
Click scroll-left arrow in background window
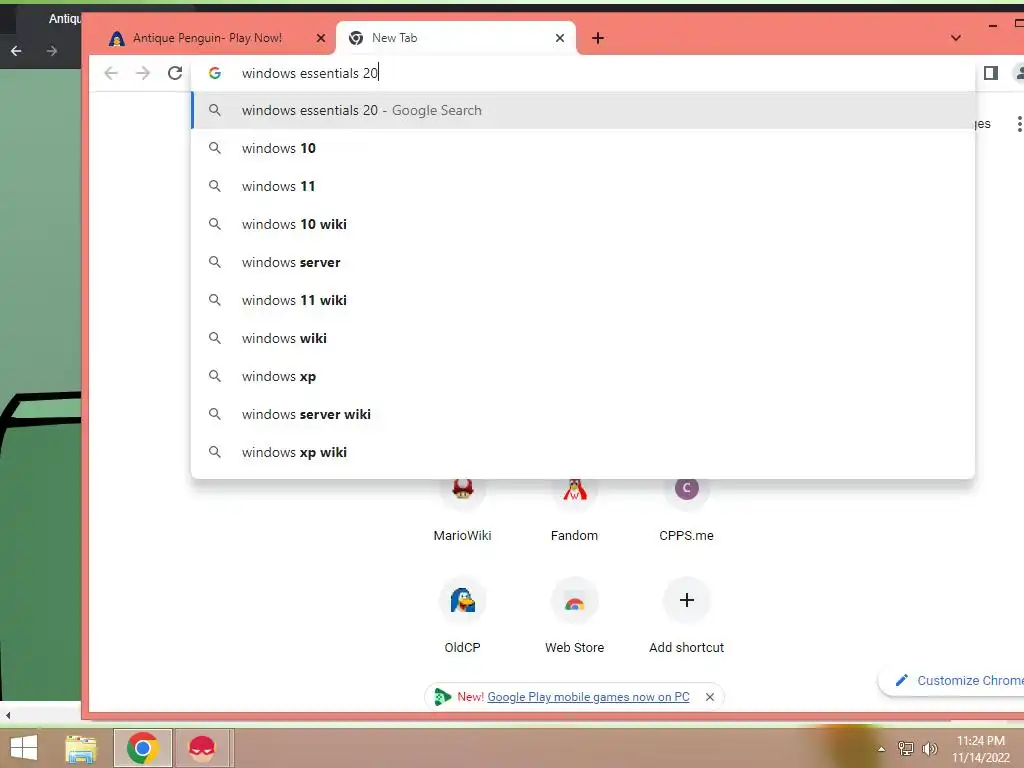click(7, 715)
